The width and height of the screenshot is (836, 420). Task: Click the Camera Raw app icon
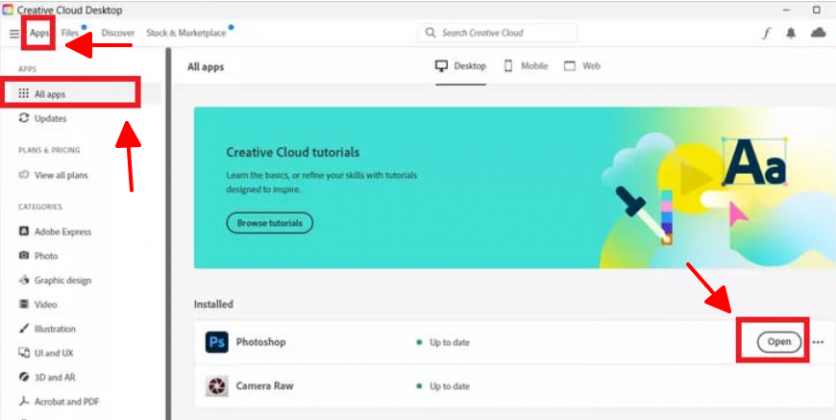pyautogui.click(x=216, y=385)
